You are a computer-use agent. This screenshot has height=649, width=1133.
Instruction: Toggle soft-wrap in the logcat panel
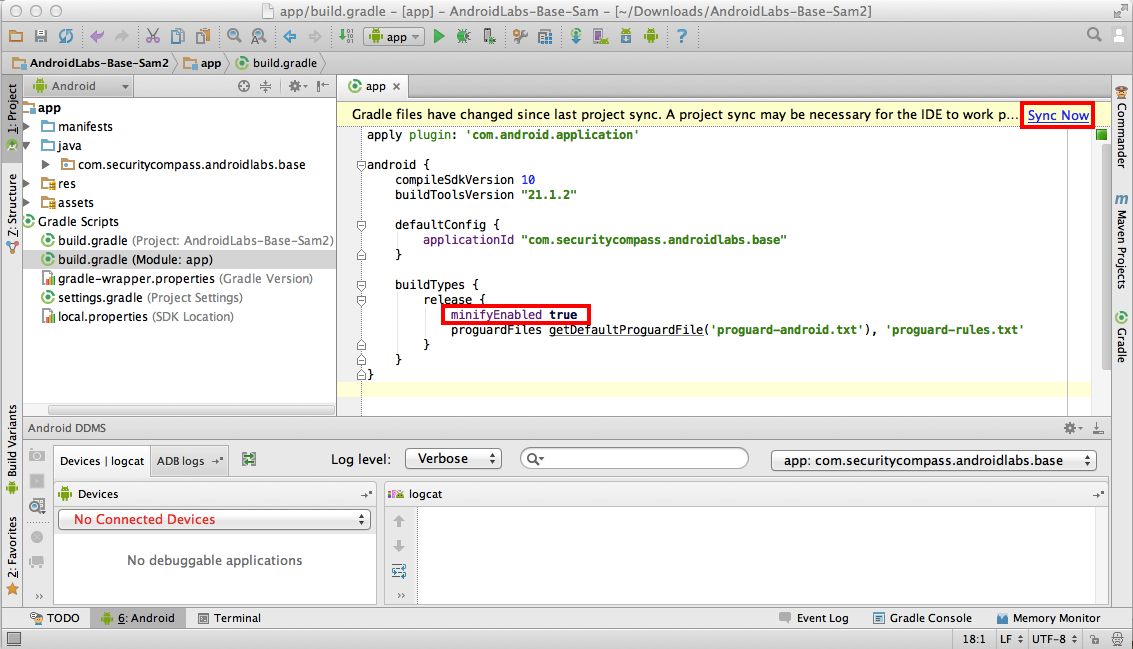(x=399, y=571)
